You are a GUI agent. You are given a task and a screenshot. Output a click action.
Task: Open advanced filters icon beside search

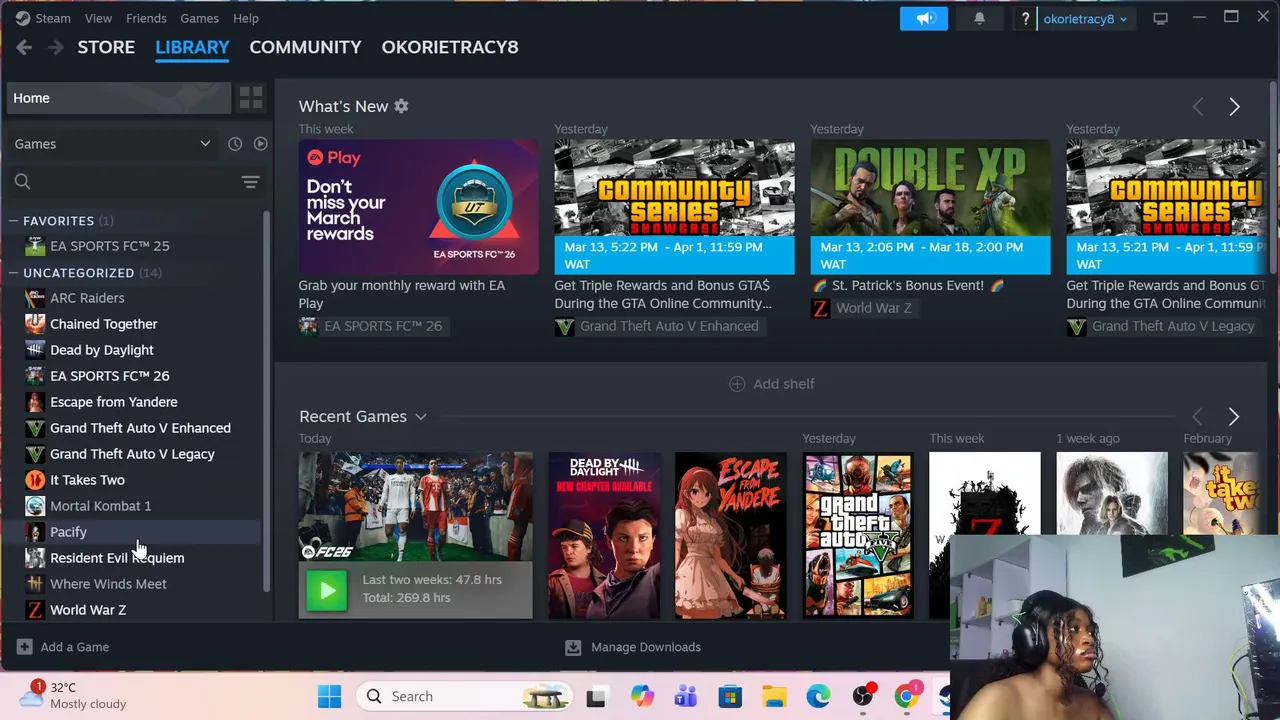tap(250, 182)
